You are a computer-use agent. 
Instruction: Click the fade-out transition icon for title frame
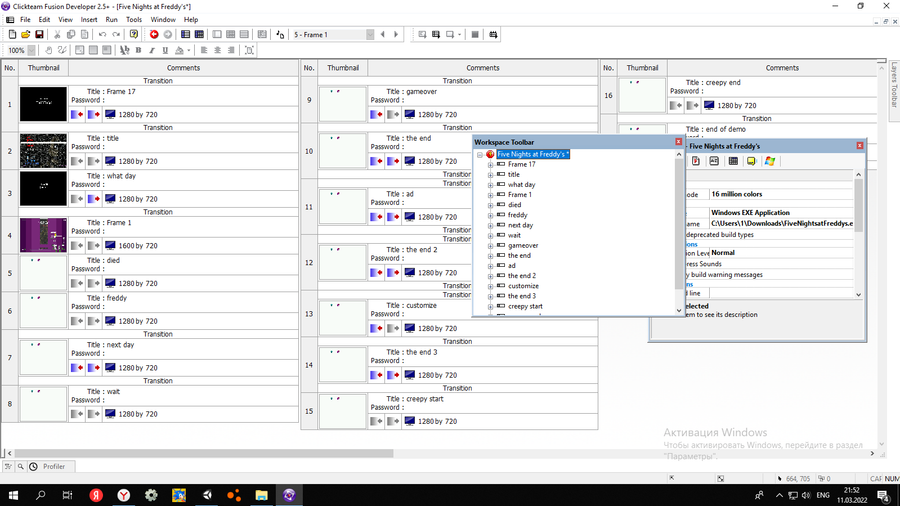(94, 161)
